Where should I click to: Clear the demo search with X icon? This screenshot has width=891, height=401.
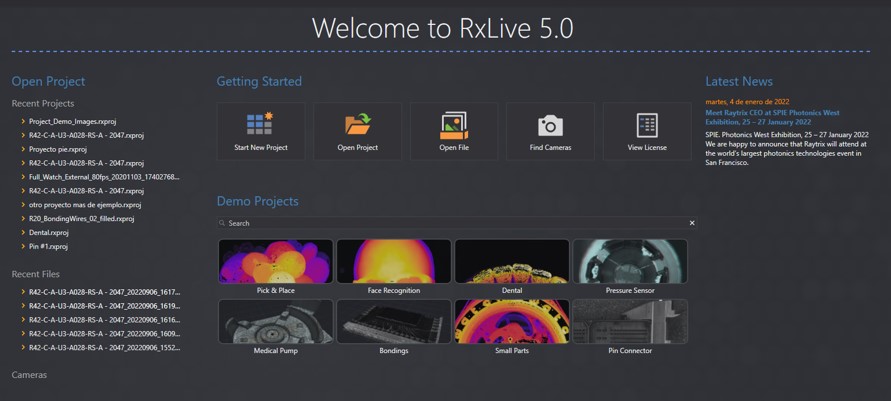pos(691,223)
